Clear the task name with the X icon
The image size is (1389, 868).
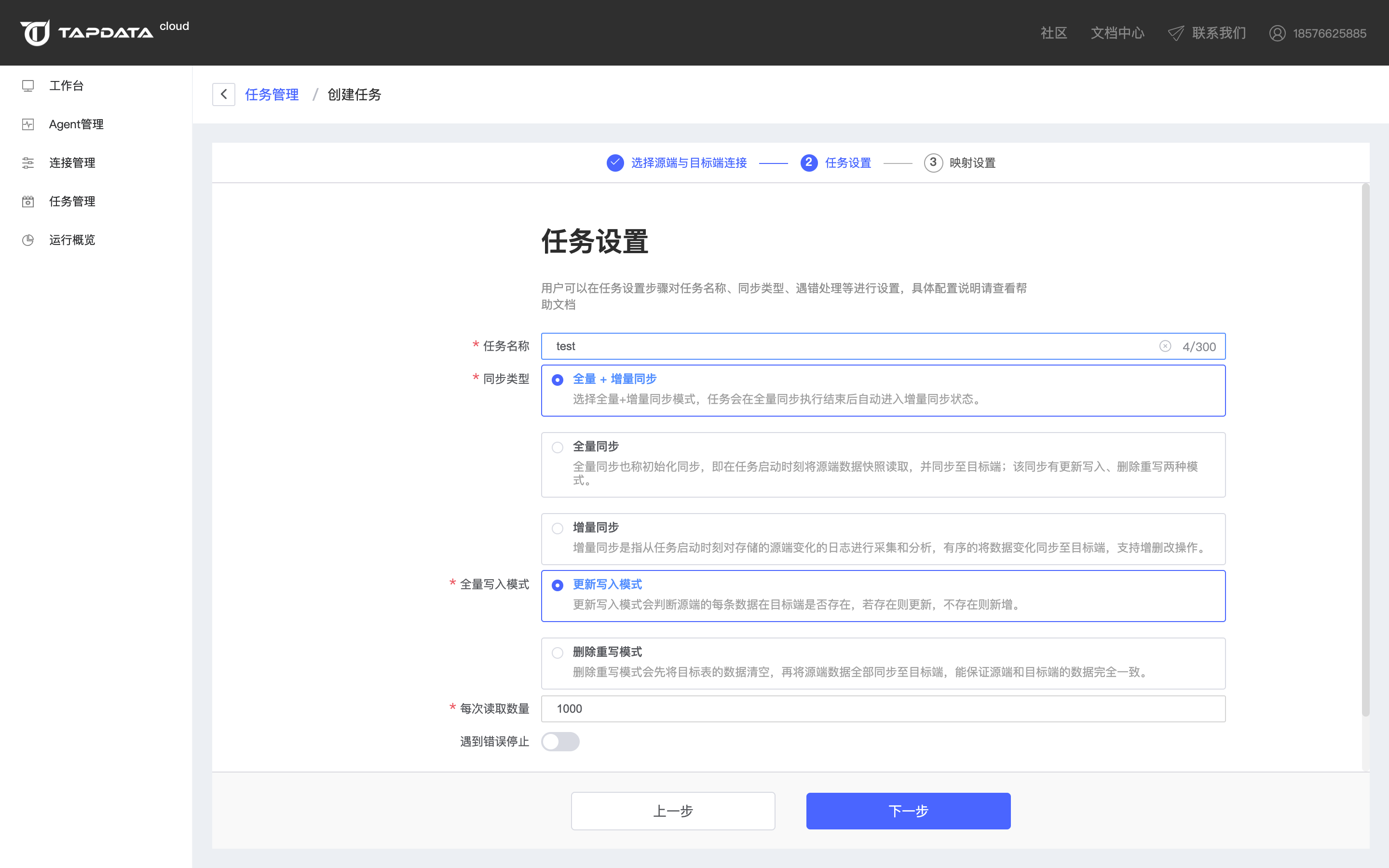[1165, 346]
